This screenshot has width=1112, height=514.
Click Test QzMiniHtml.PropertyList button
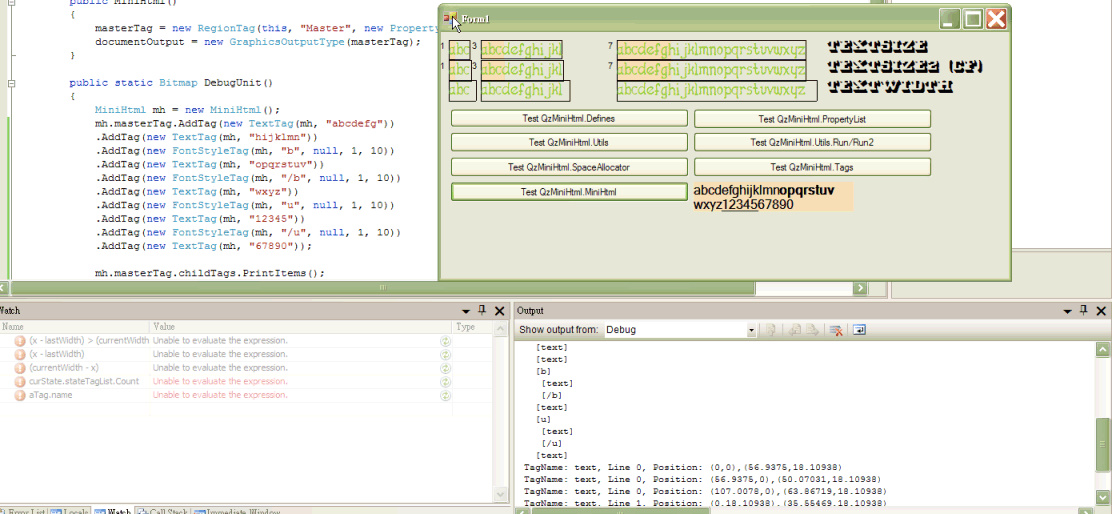(812, 118)
